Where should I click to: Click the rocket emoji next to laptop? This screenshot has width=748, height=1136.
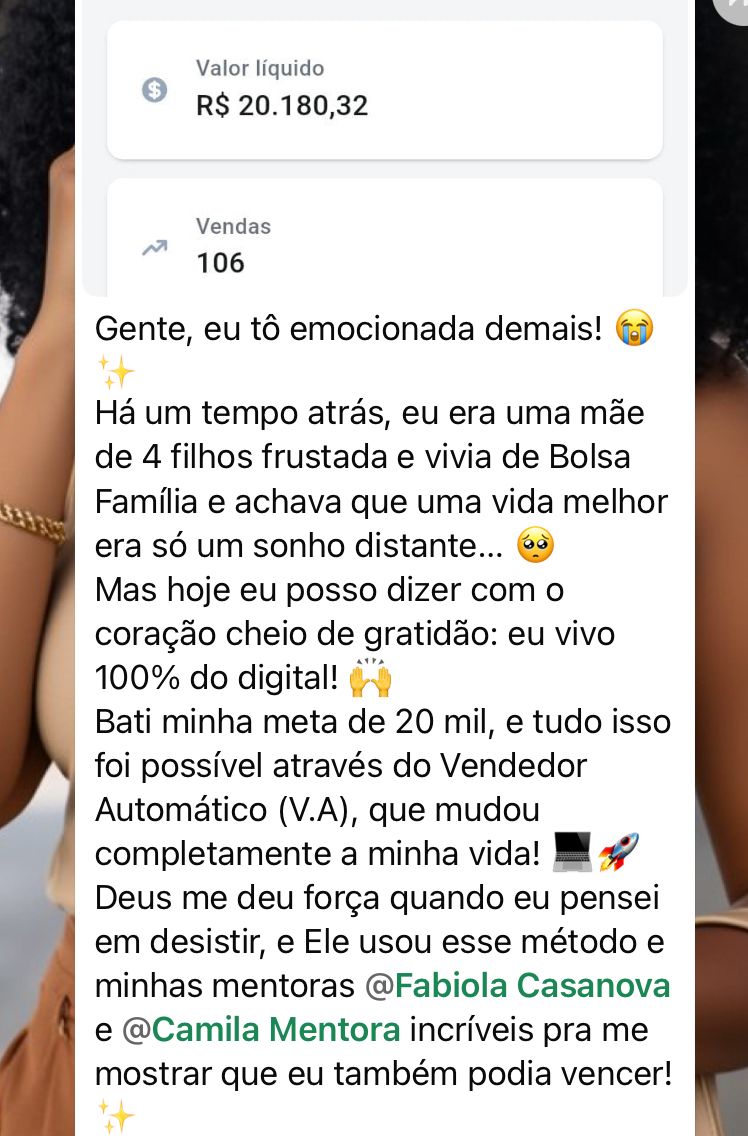(x=618, y=852)
